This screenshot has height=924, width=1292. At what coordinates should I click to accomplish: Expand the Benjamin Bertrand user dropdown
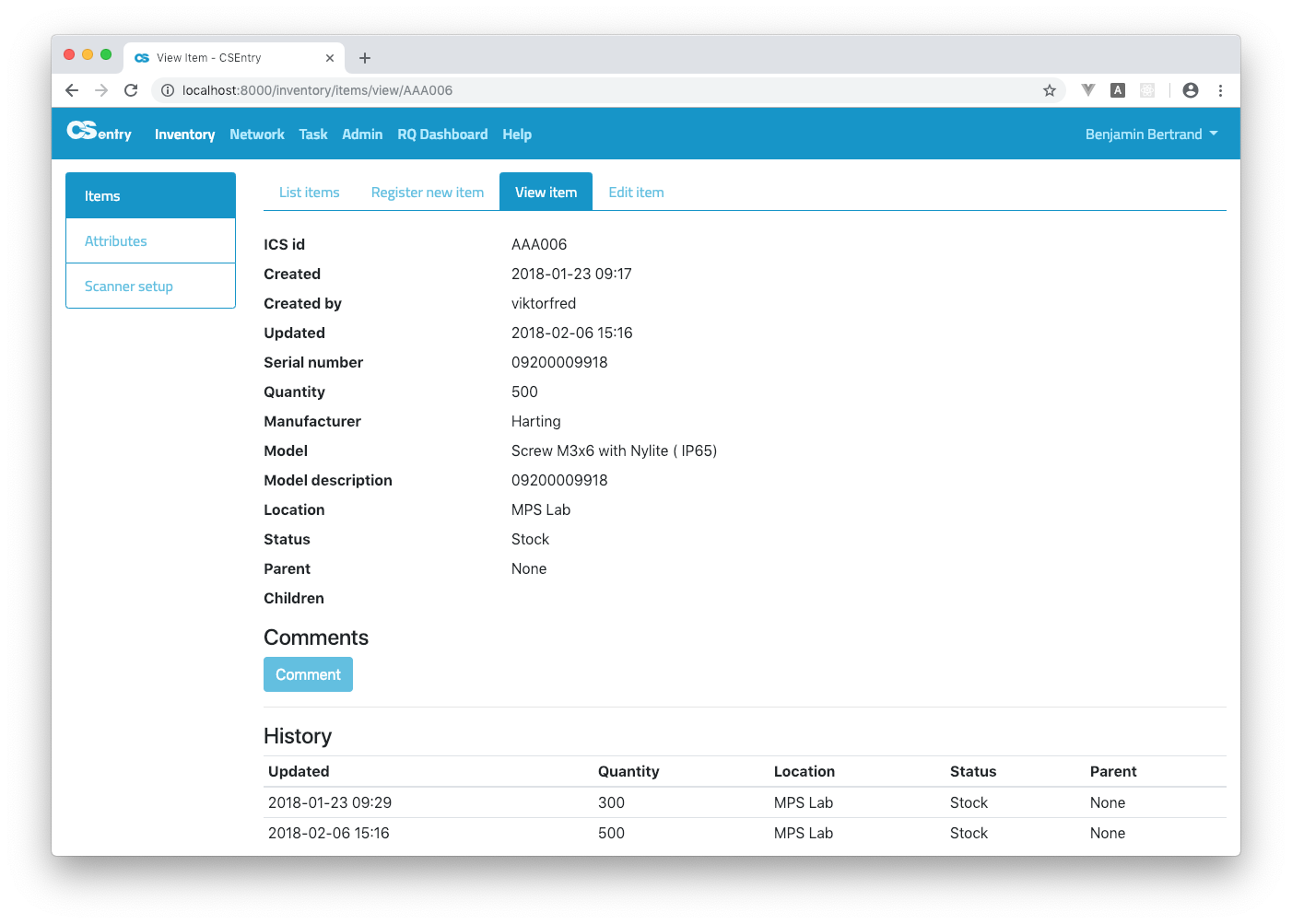click(1151, 135)
